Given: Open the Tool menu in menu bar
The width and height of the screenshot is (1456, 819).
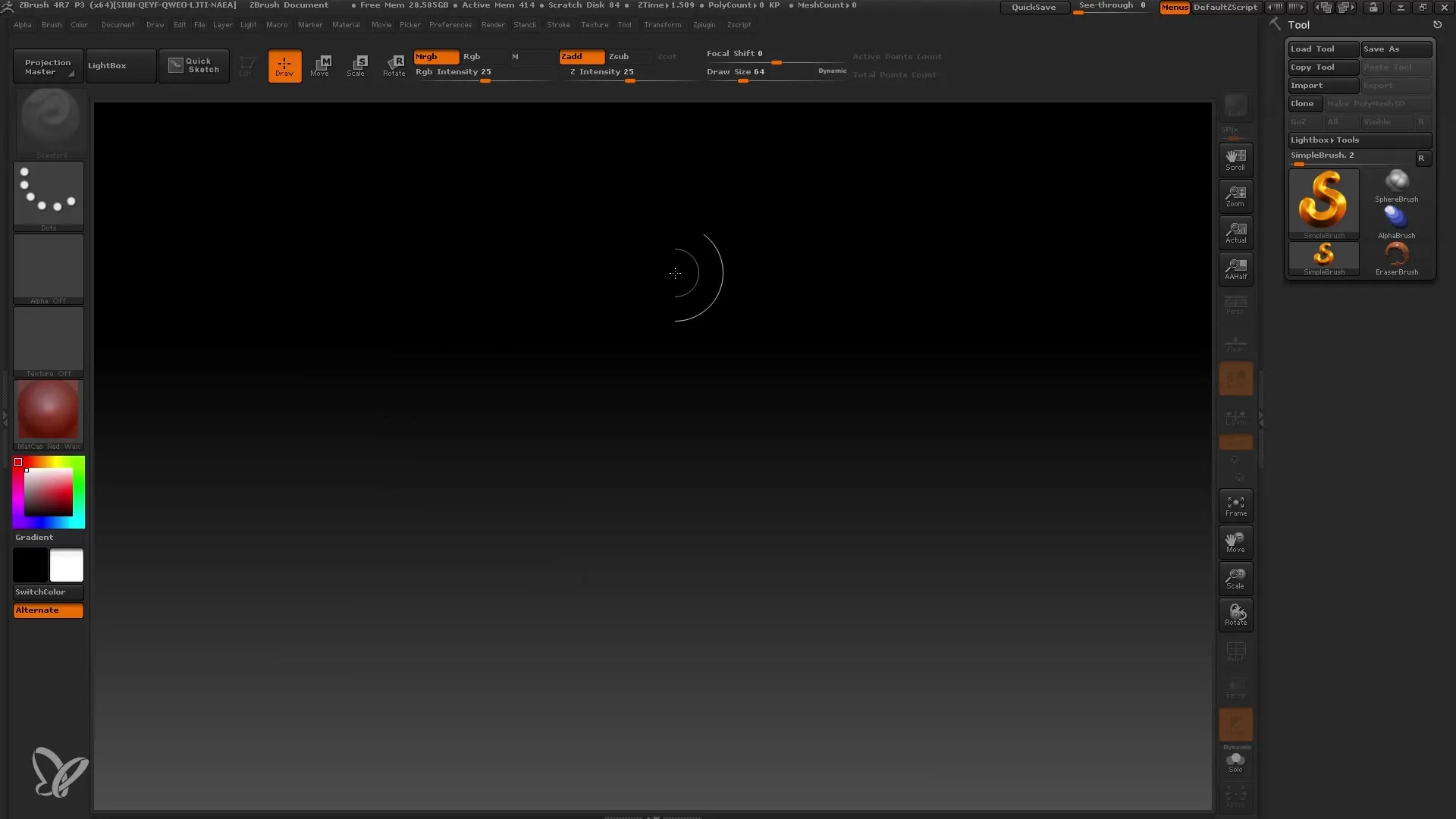Looking at the screenshot, I should pos(625,24).
